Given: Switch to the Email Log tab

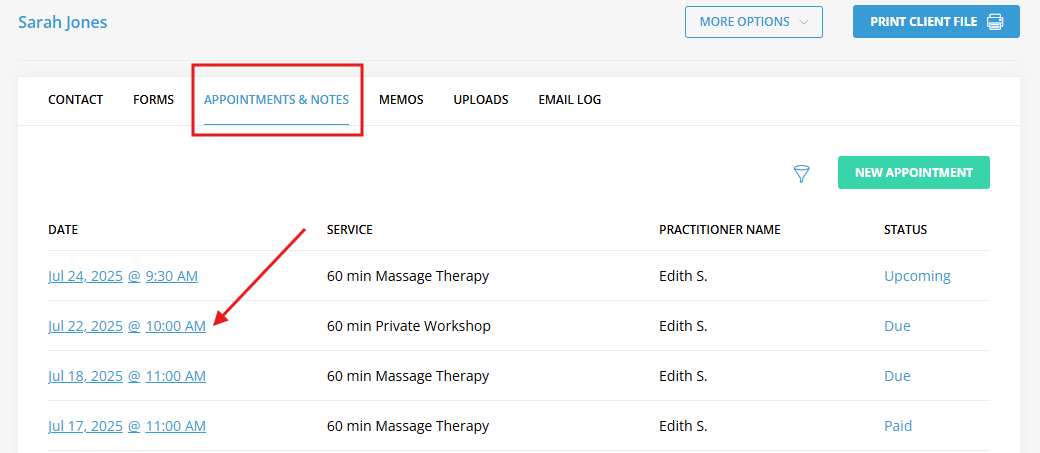Looking at the screenshot, I should coord(570,100).
